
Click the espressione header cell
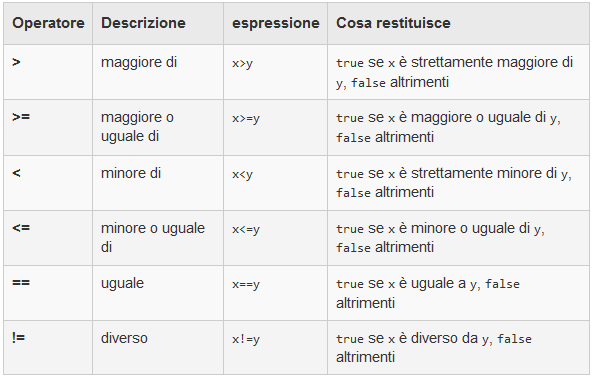point(275,23)
